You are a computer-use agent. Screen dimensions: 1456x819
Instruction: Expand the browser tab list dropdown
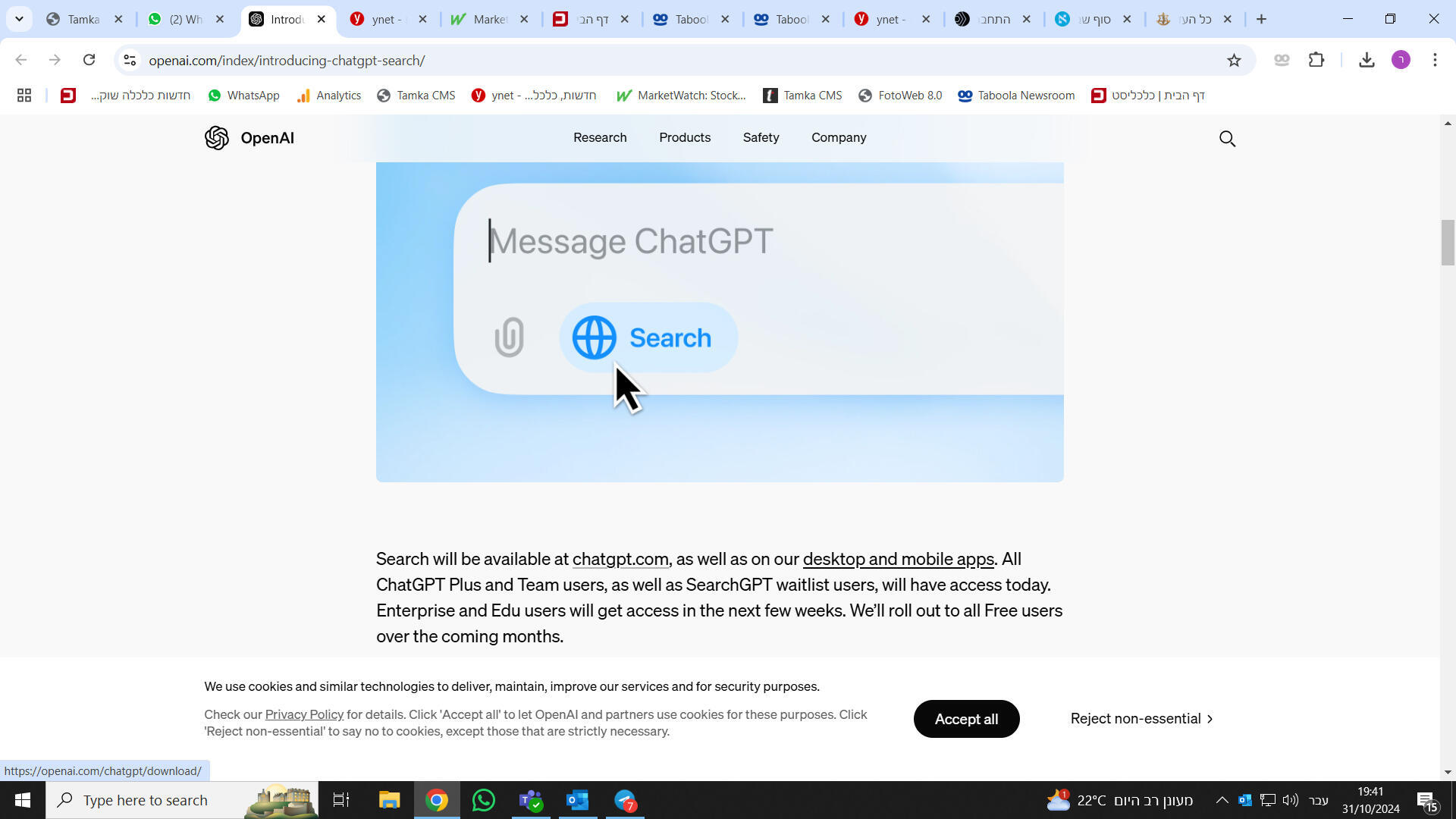click(17, 19)
